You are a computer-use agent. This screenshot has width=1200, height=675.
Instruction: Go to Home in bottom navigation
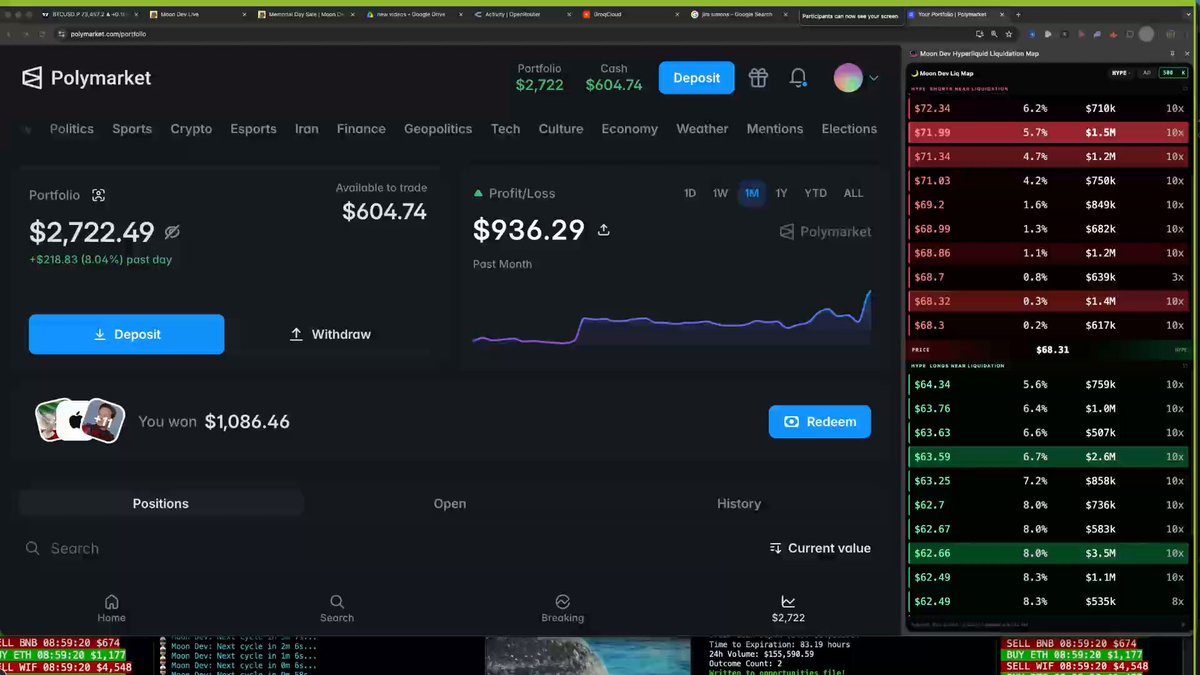[x=112, y=608]
